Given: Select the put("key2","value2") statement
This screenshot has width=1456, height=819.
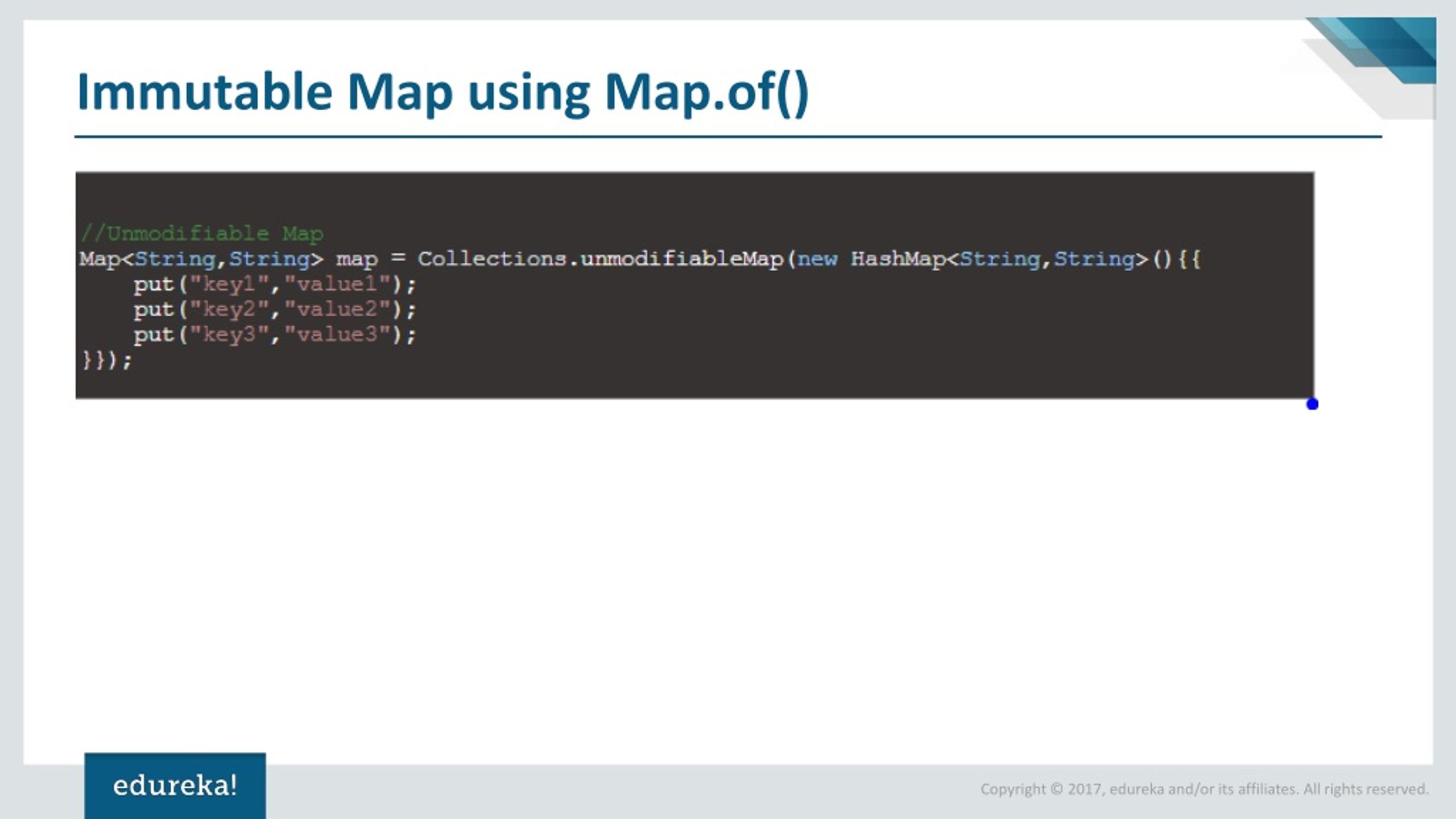Looking at the screenshot, I should pos(276,309).
